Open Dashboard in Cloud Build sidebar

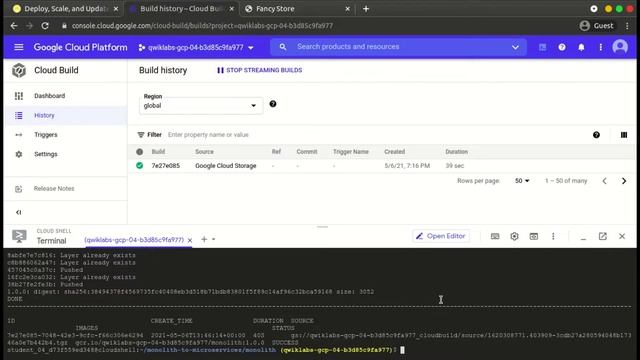point(49,96)
